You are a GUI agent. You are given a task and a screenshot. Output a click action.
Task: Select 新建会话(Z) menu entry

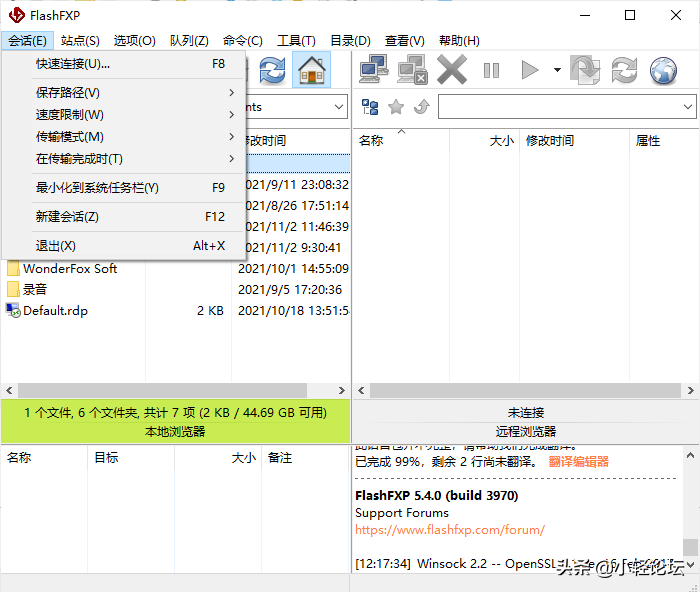click(x=124, y=217)
